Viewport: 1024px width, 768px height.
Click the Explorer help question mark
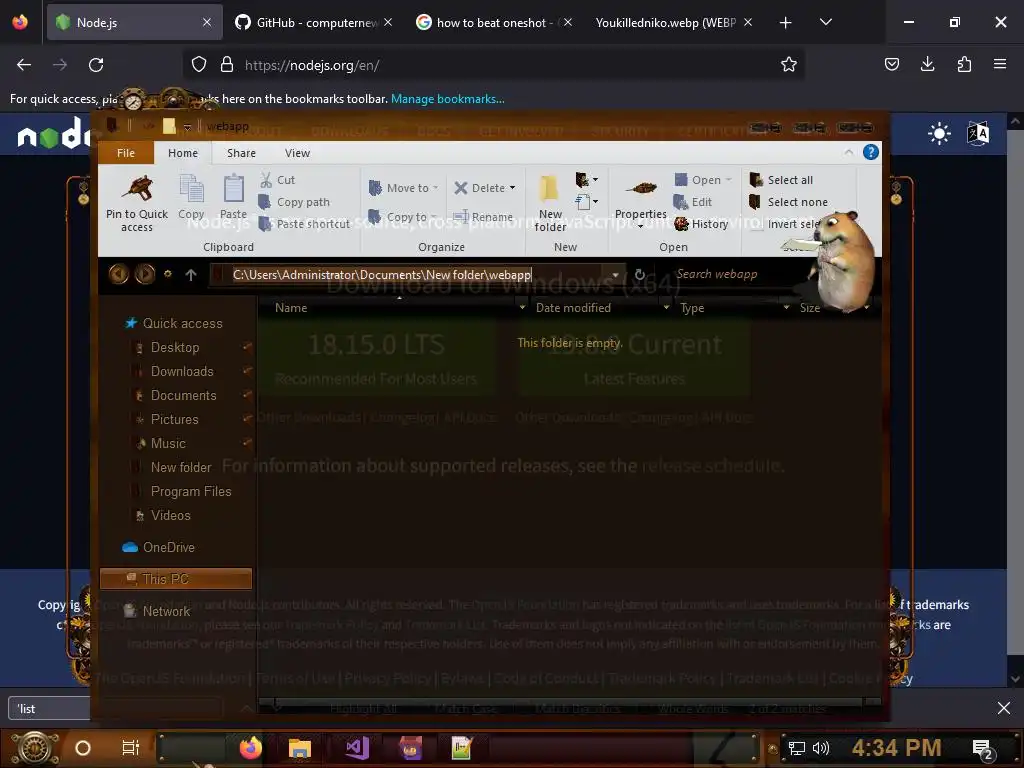coord(871,152)
